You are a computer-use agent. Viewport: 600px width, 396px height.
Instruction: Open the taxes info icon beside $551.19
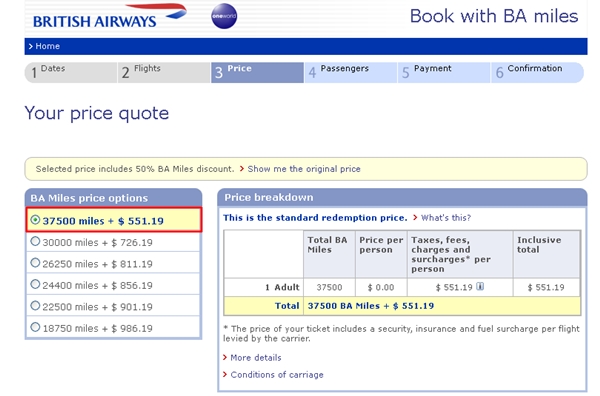480,286
